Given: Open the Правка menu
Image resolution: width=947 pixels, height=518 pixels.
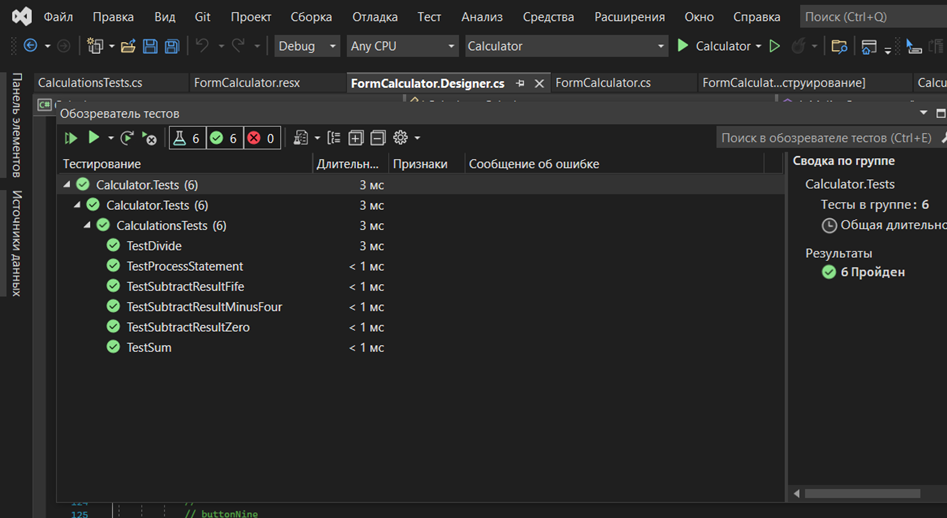Looking at the screenshot, I should [113, 17].
